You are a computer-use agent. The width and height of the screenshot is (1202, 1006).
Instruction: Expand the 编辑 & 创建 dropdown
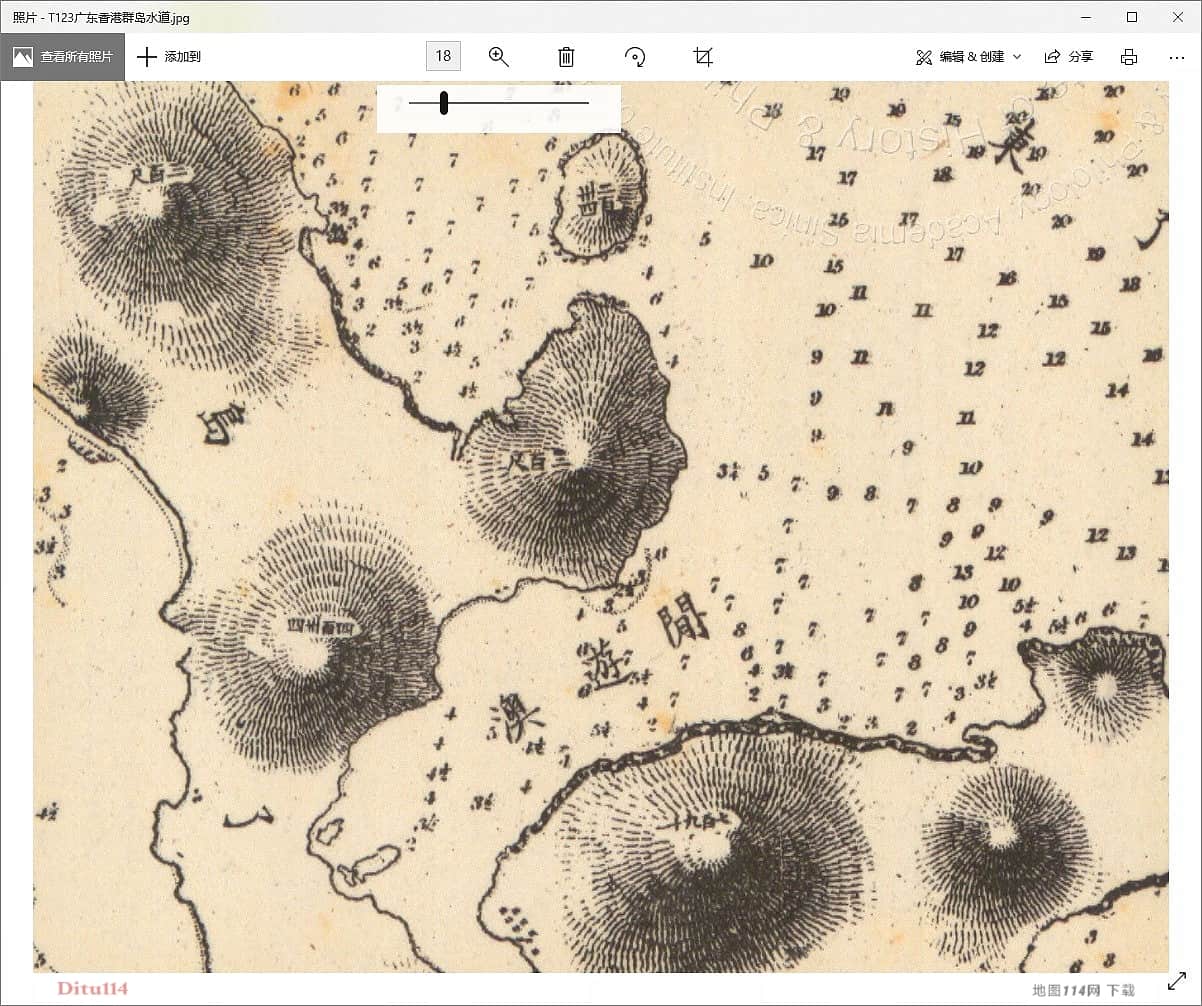point(968,57)
